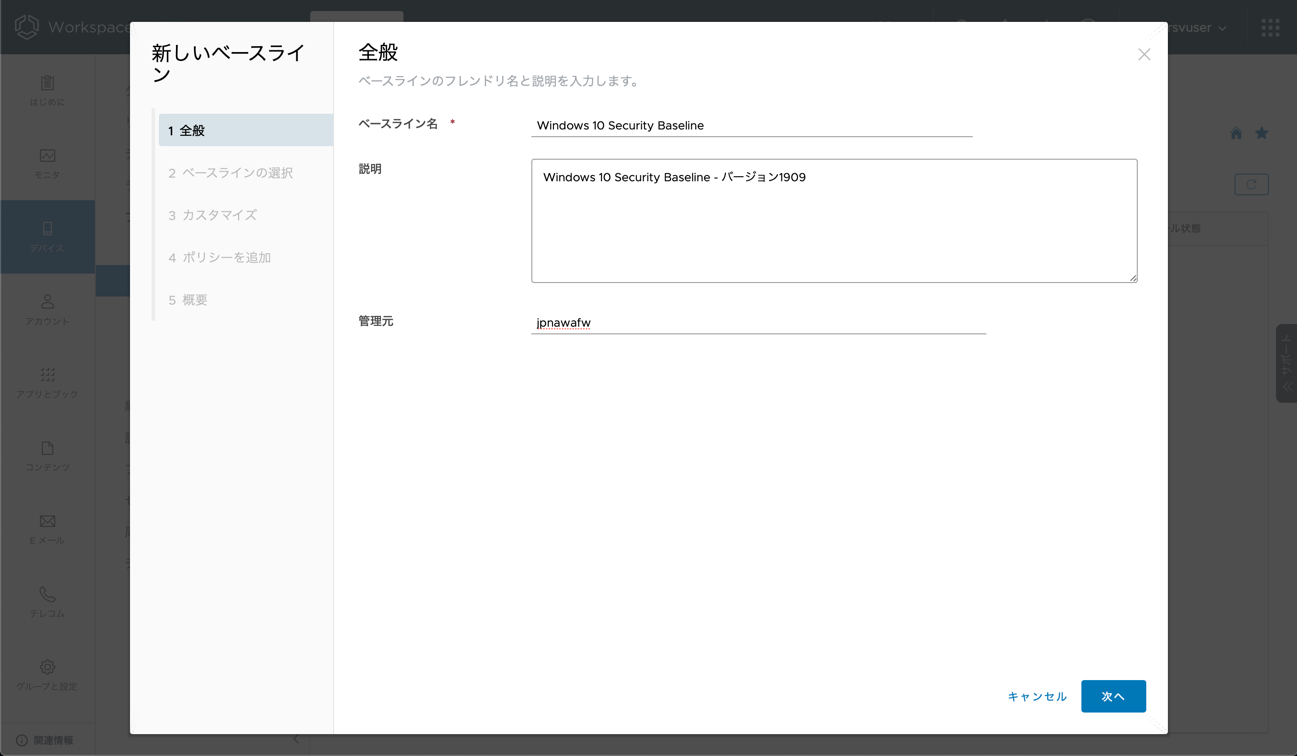
Task: Click the star favorite icon
Action: [1262, 133]
